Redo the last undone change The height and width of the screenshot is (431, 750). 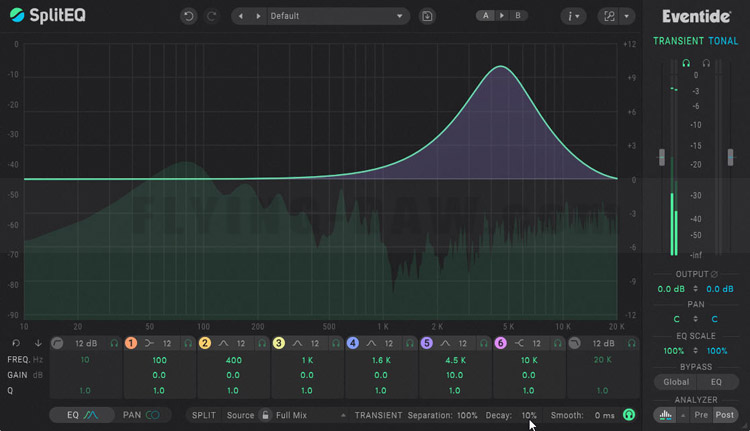point(211,16)
